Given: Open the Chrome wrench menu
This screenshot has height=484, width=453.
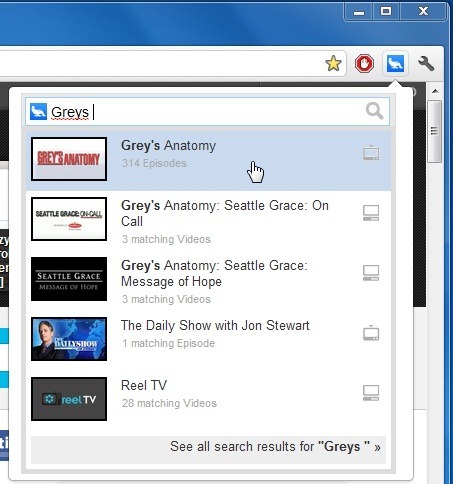Looking at the screenshot, I should click(426, 63).
